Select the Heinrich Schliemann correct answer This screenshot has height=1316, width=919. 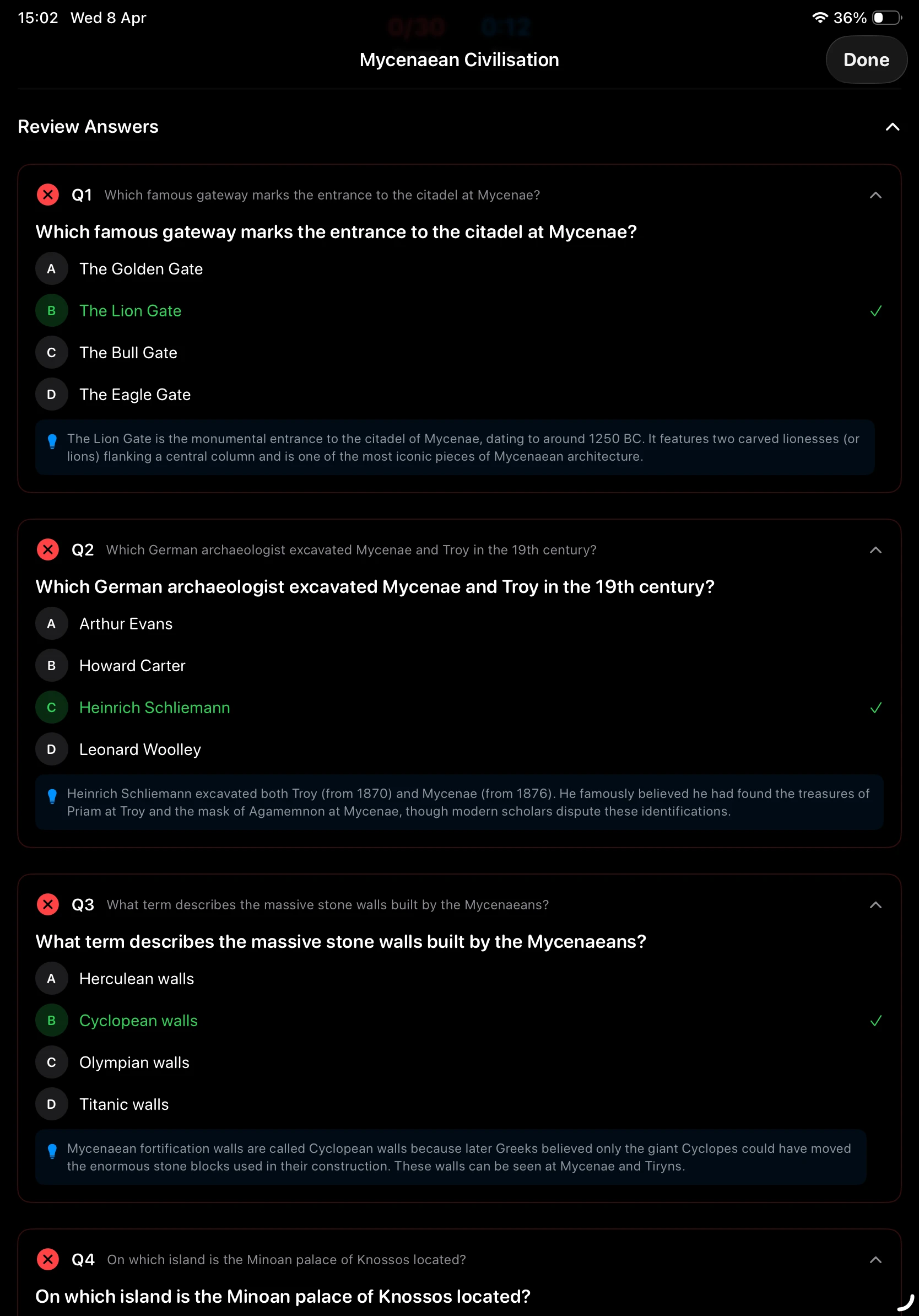pyautogui.click(x=155, y=707)
